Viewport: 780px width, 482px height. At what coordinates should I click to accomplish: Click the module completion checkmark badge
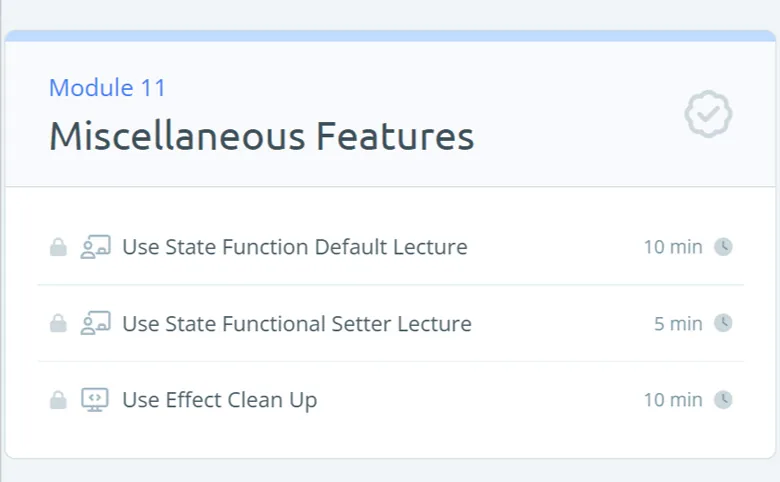click(708, 114)
